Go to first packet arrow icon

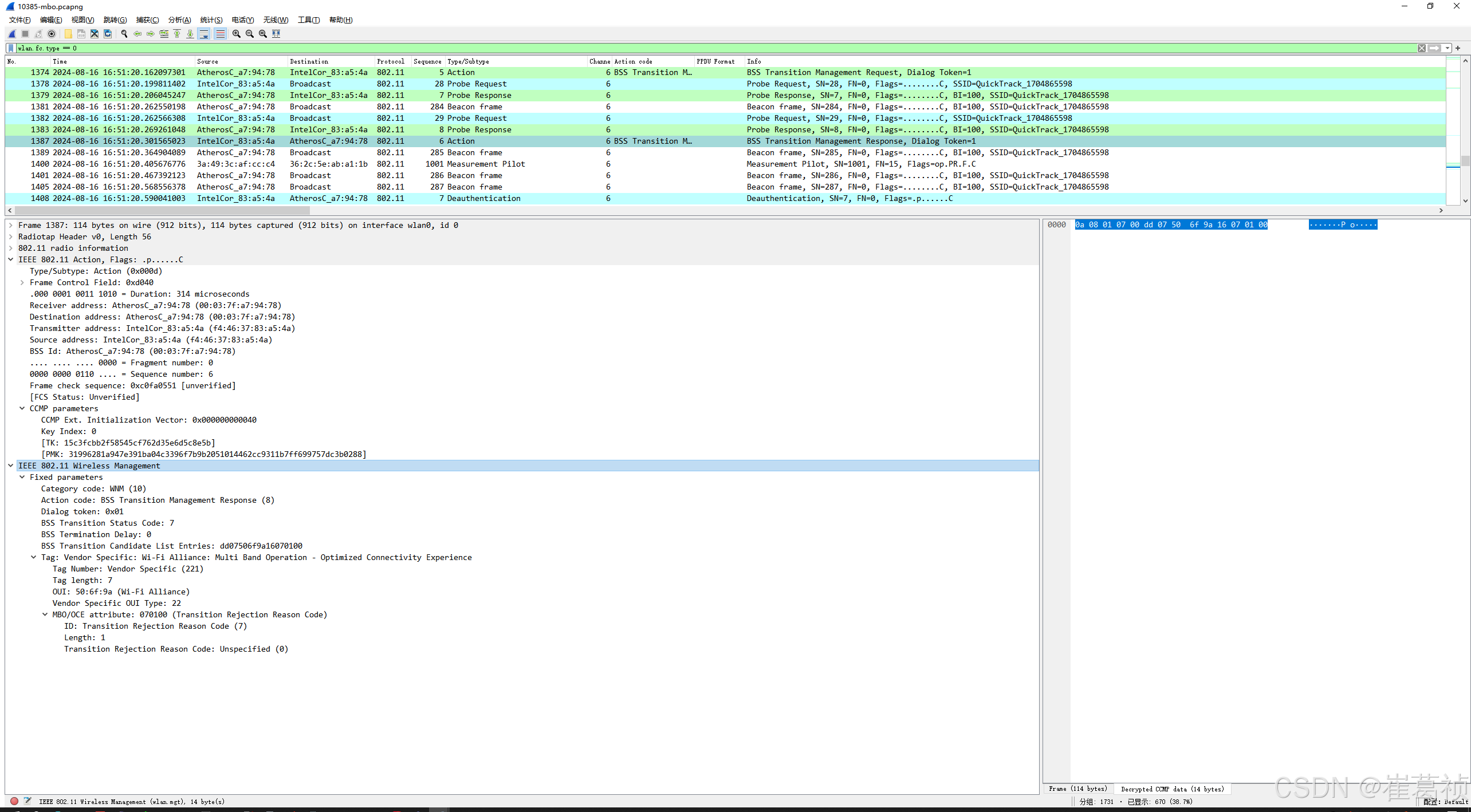point(177,34)
